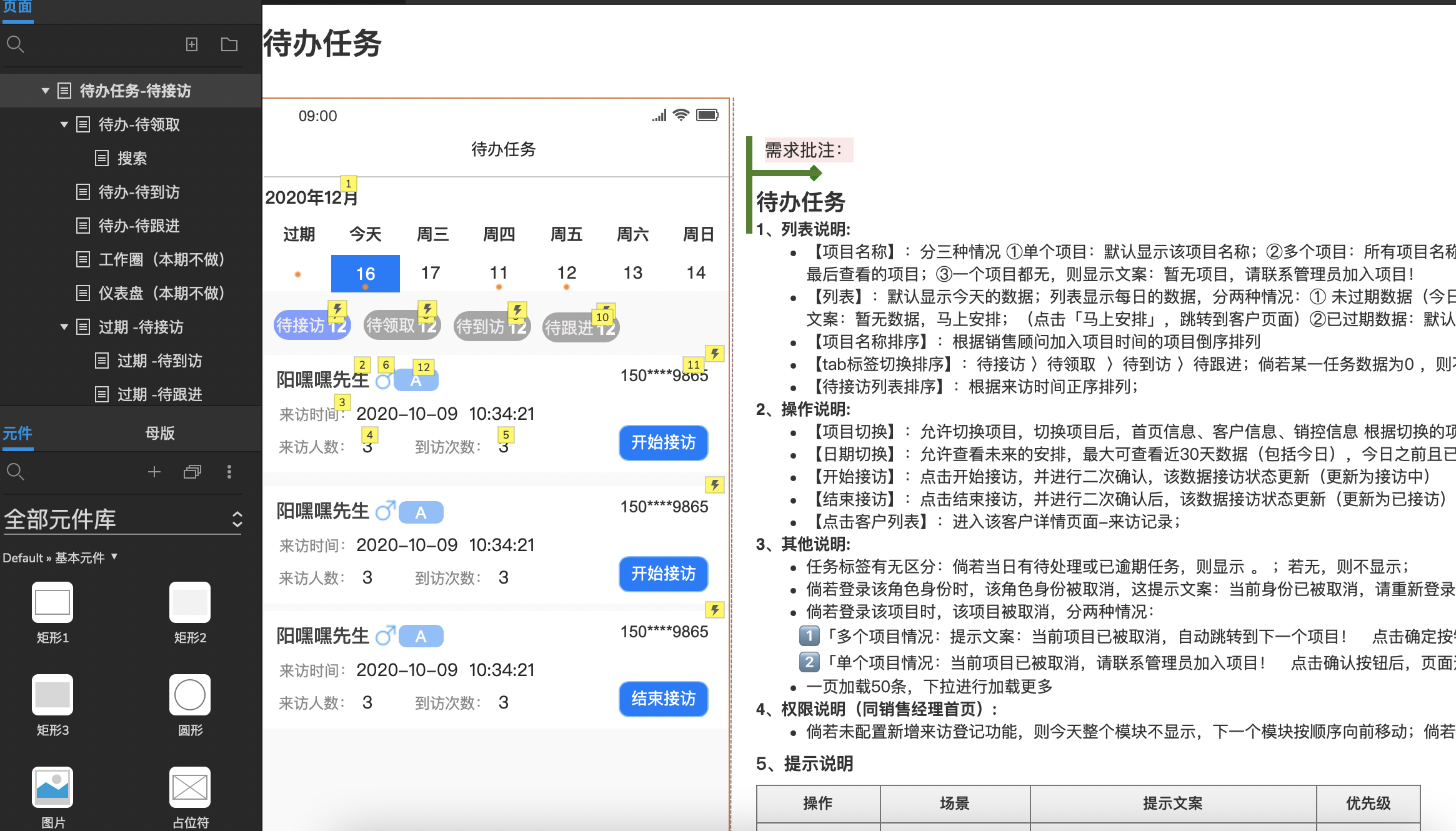This screenshot has height=831, width=1456.
Task: Select the 矩形1 widget thumbnail
Action: tap(52, 602)
